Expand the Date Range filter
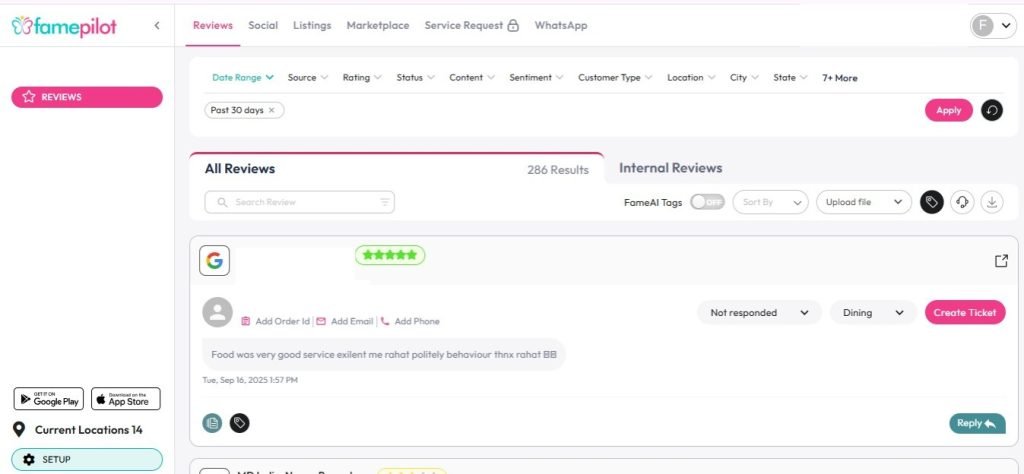 [x=243, y=78]
